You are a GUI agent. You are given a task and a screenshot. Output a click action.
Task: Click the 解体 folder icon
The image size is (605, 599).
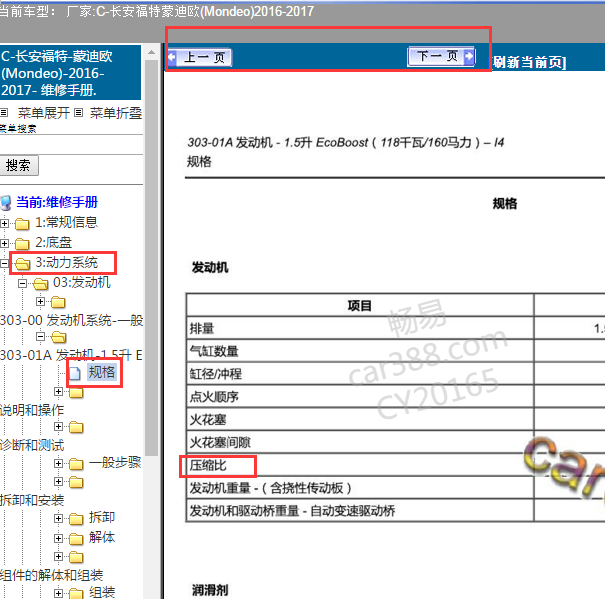[76, 538]
